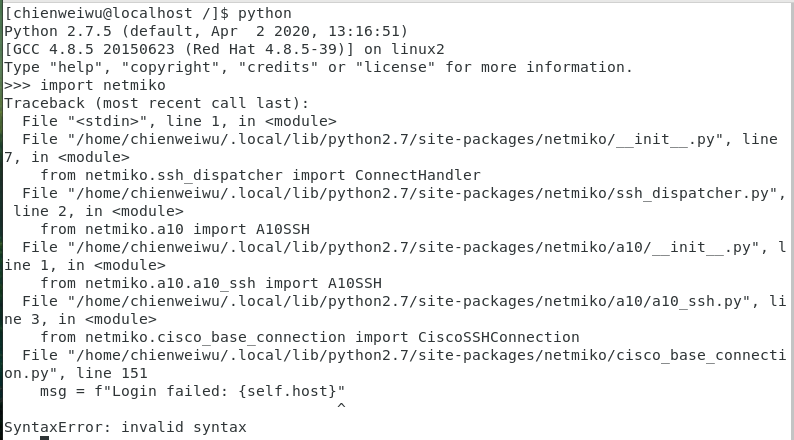Image resolution: width=794 pixels, height=440 pixels.
Task: Click the ConnectHandler import line
Action: tap(260, 175)
